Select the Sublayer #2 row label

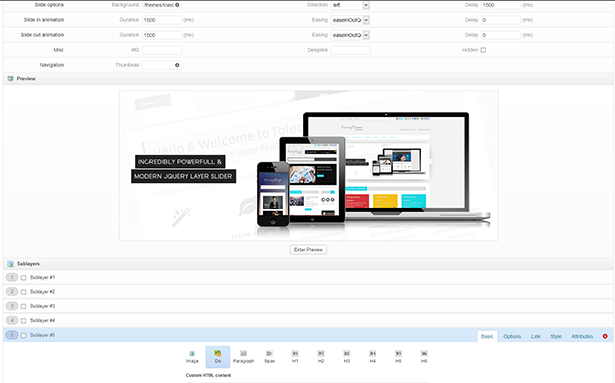[x=42, y=292]
